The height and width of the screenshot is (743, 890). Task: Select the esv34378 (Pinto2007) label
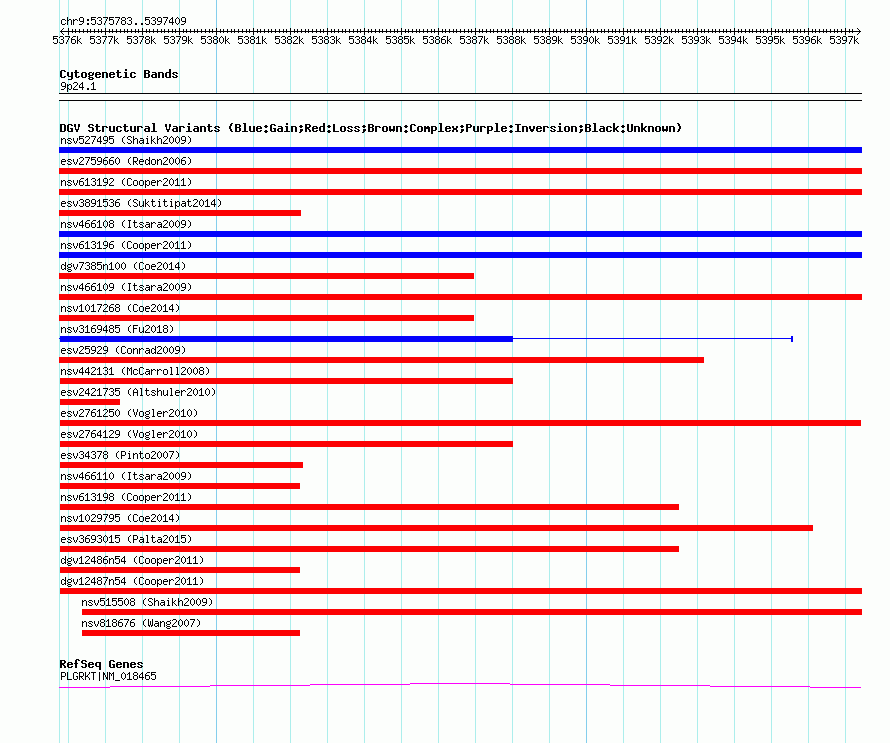120,455
